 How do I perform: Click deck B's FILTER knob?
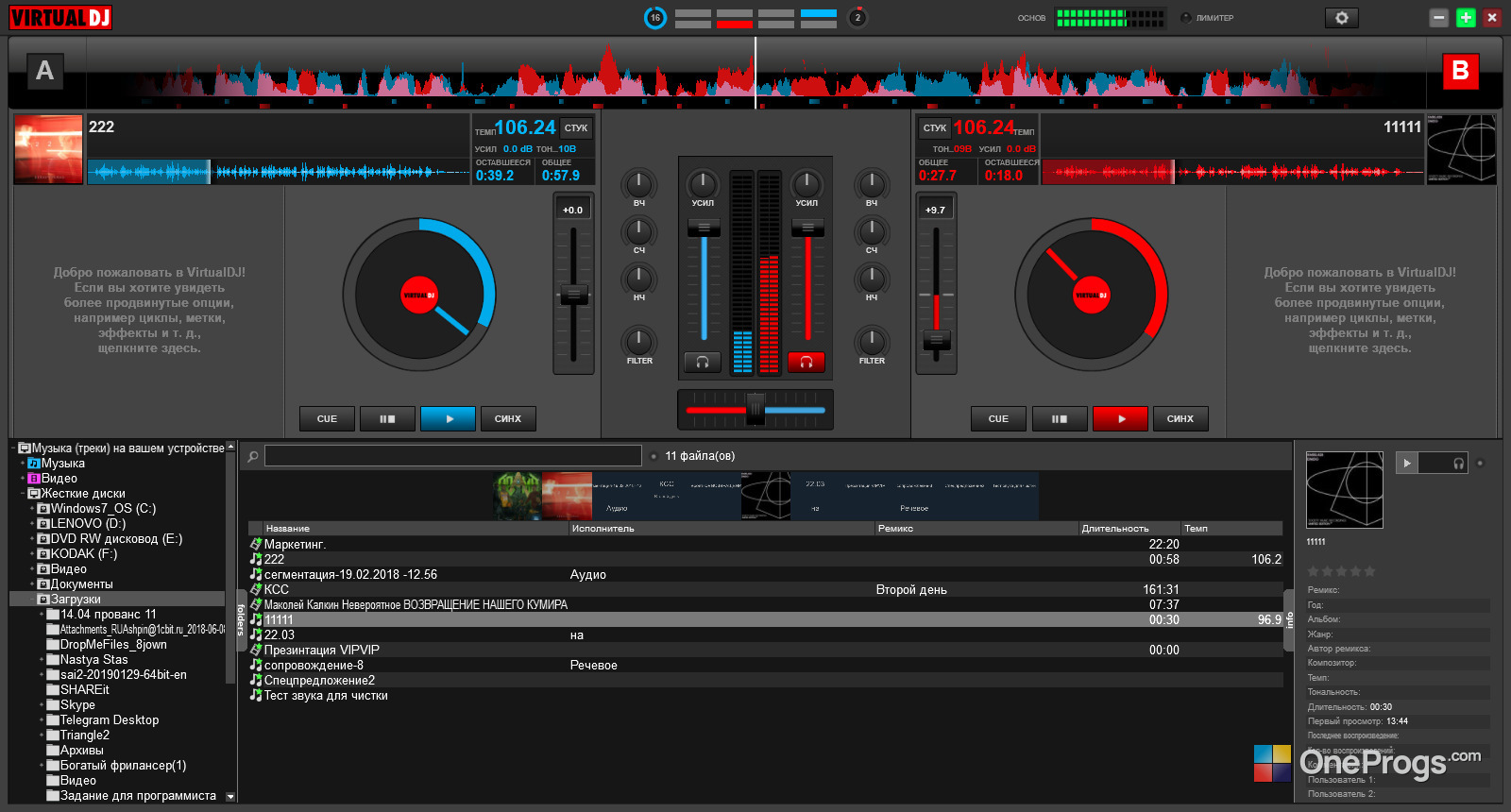(872, 340)
